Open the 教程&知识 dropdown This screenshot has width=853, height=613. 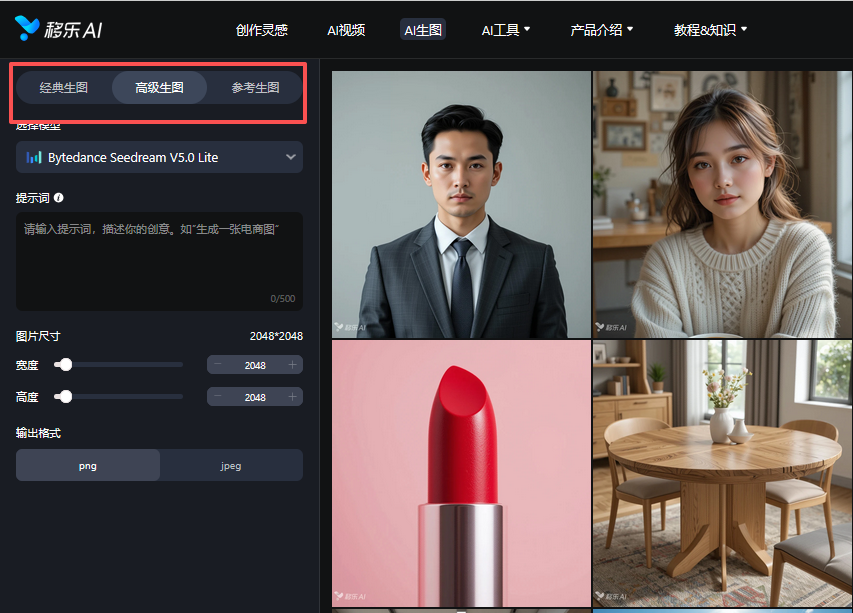tap(710, 30)
